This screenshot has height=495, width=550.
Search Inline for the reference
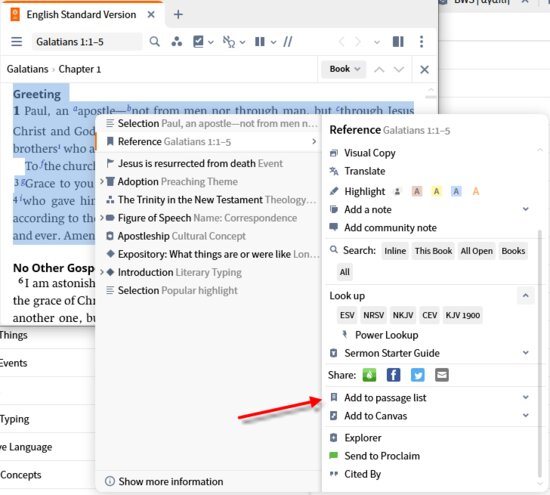pos(395,251)
